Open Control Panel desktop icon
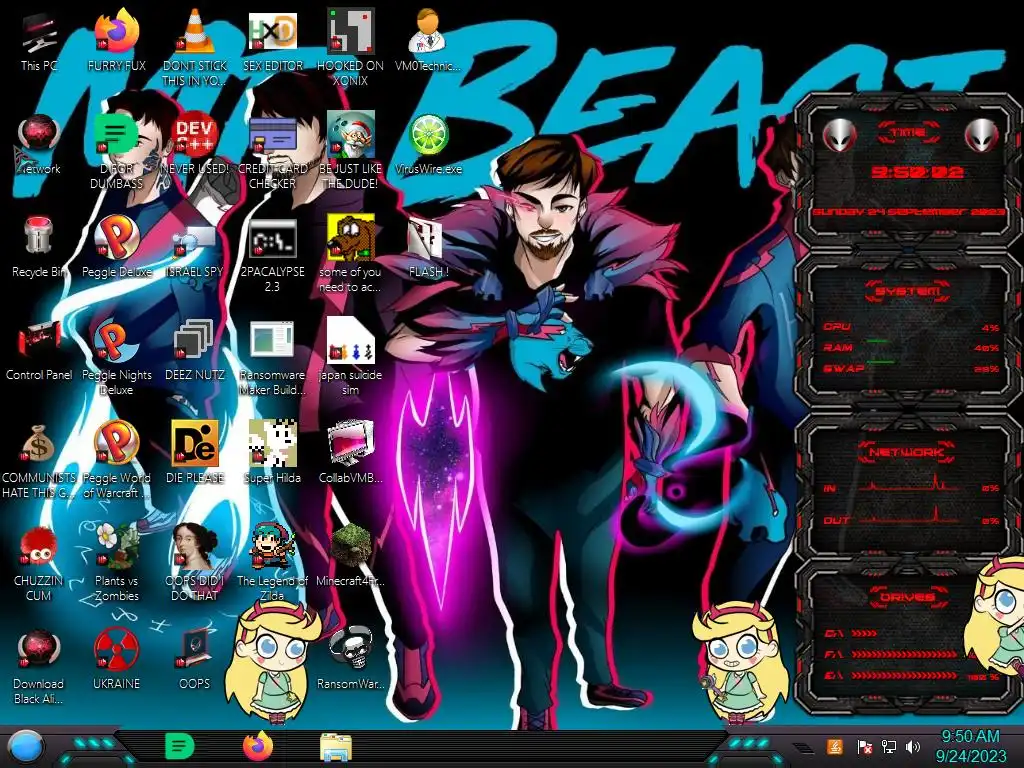The width and height of the screenshot is (1024, 768). point(39,351)
